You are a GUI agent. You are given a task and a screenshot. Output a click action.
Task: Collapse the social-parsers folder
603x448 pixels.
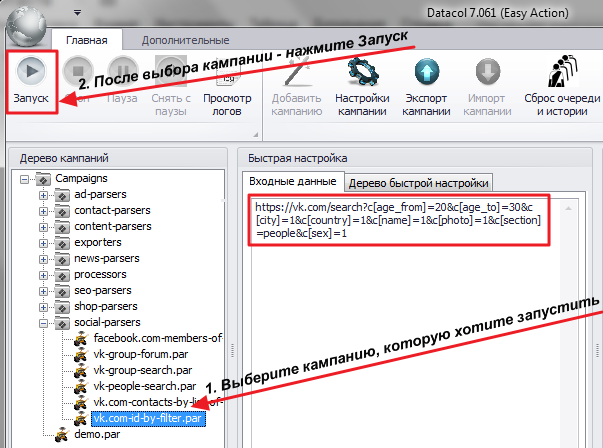coord(43,323)
